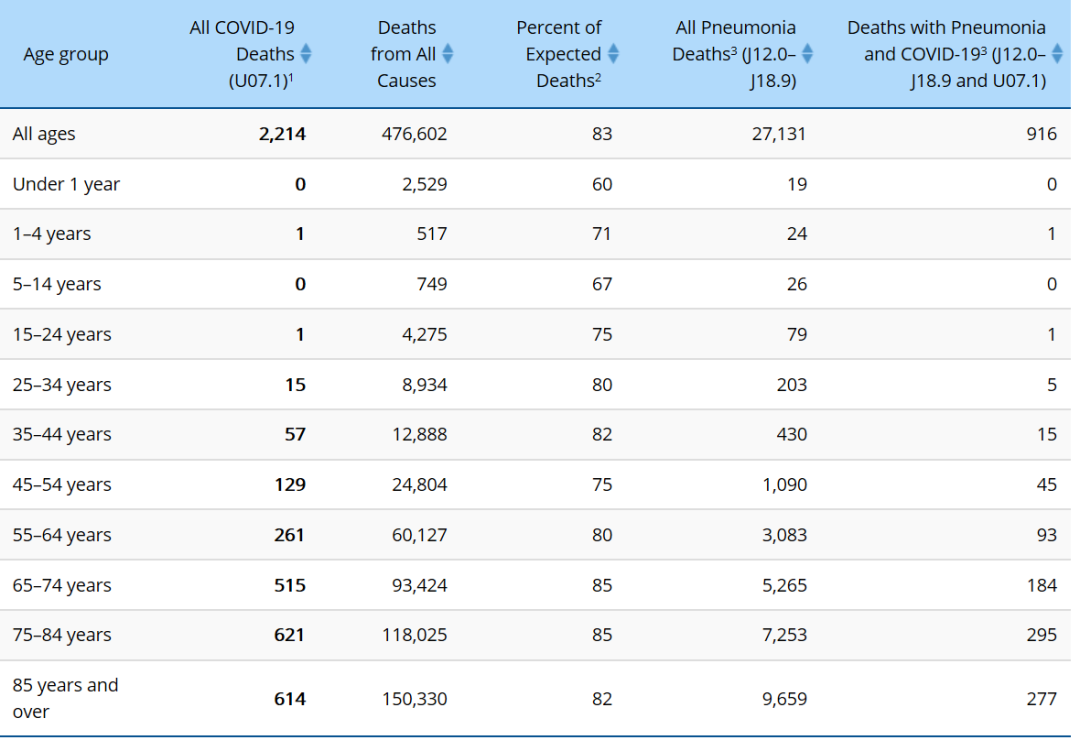This screenshot has width=1080, height=740.
Task: Click the 1,090 pneumonia deaths value
Action: (x=785, y=484)
